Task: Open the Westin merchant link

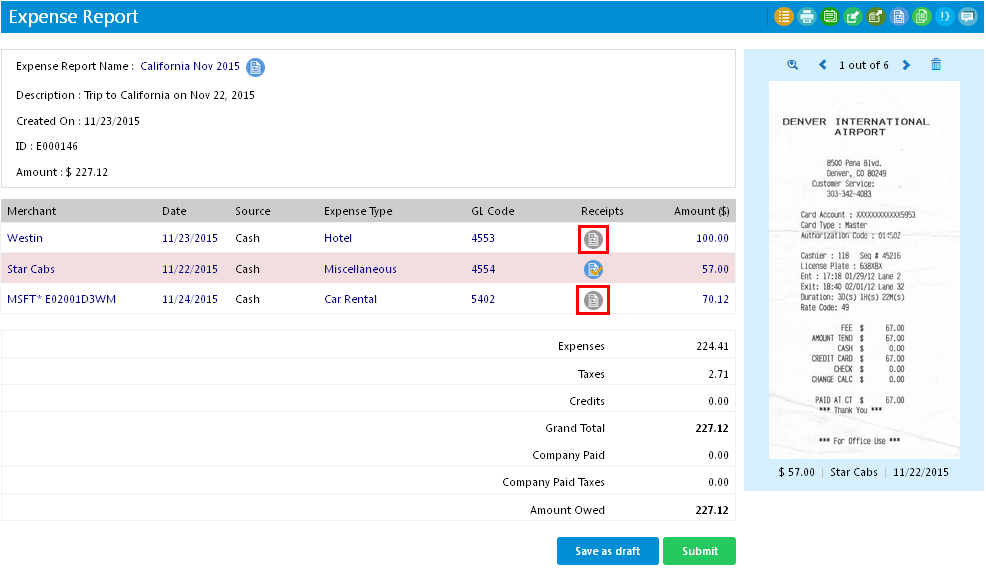Action: pyautogui.click(x=25, y=239)
